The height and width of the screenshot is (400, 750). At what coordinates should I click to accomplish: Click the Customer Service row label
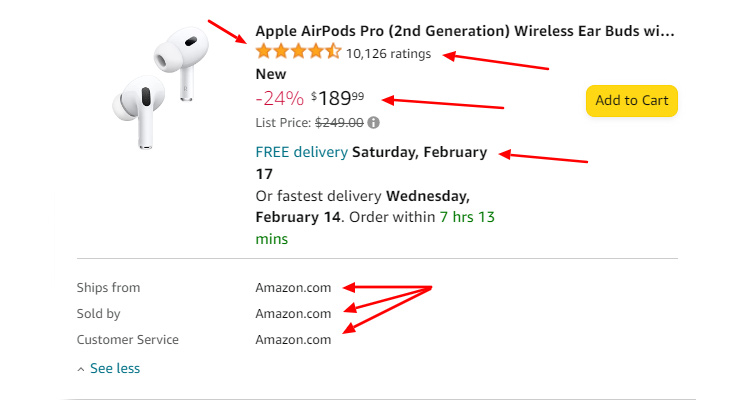[128, 340]
